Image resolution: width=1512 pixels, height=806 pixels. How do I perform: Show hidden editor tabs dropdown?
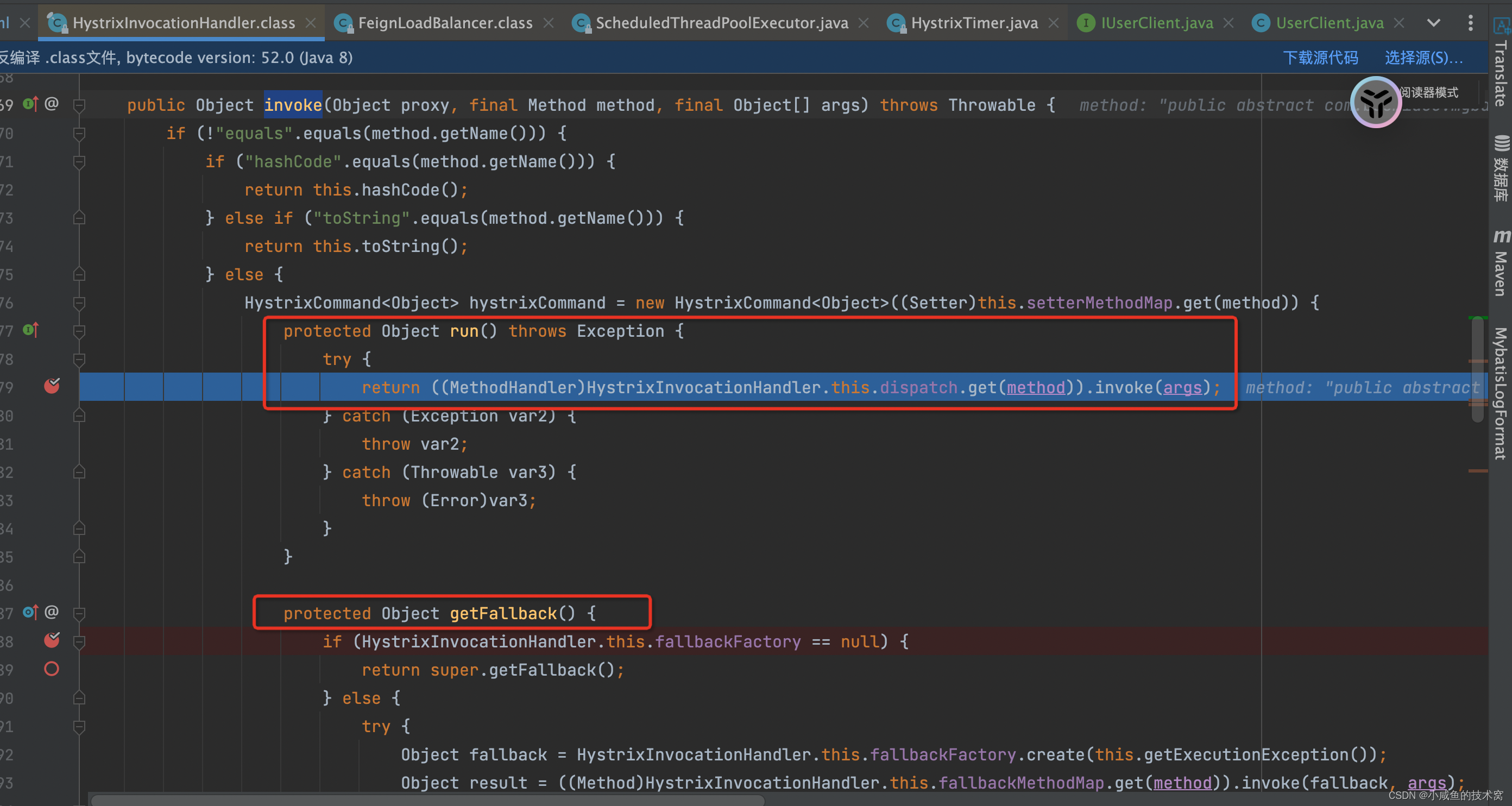[1433, 23]
